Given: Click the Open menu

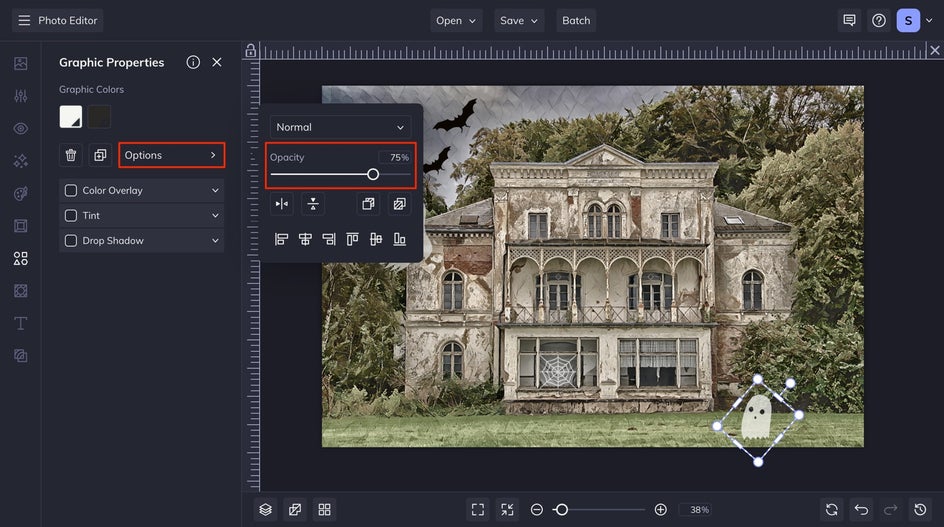Looking at the screenshot, I should (x=456, y=20).
